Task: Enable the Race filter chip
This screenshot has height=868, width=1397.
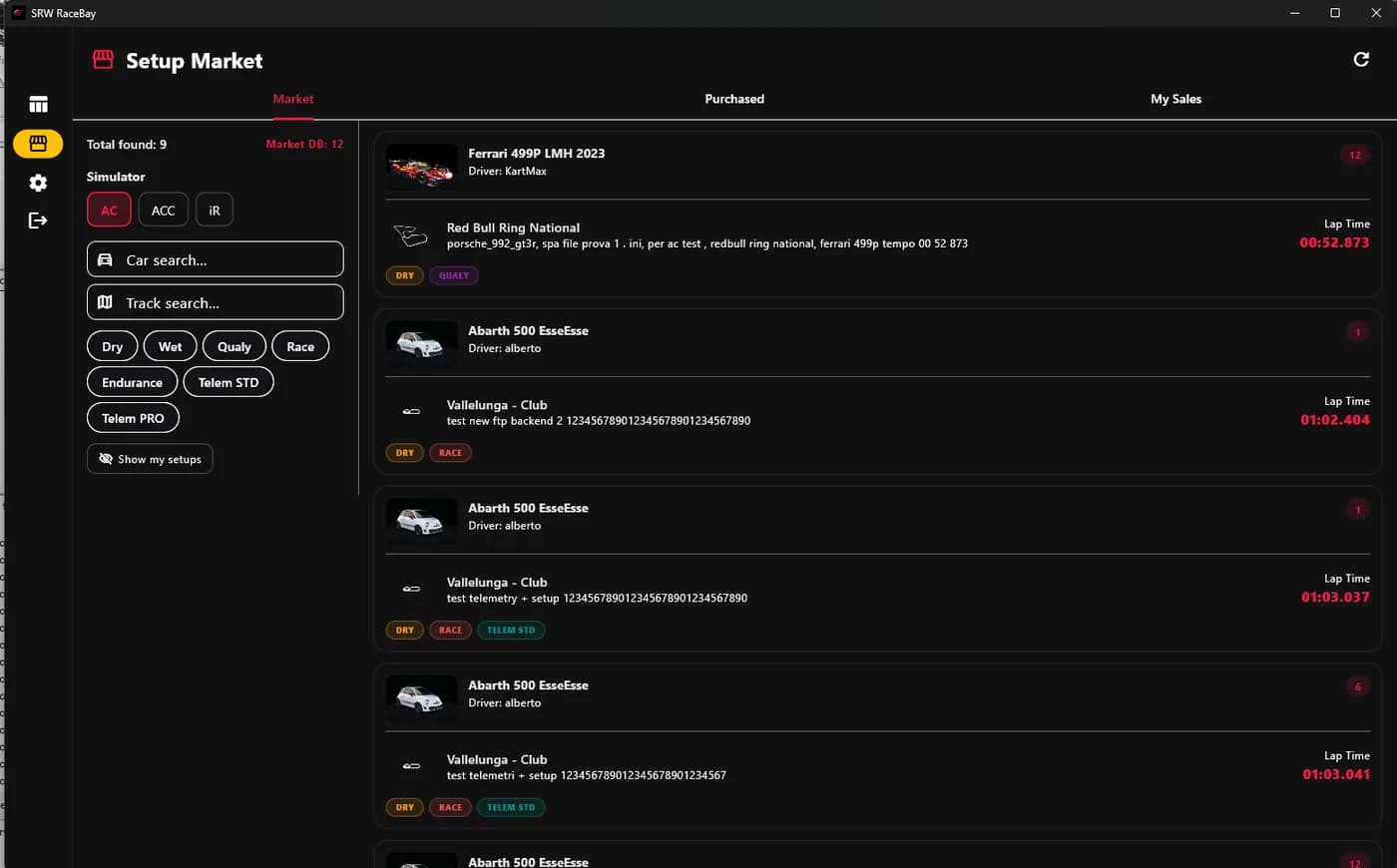Action: click(300, 346)
